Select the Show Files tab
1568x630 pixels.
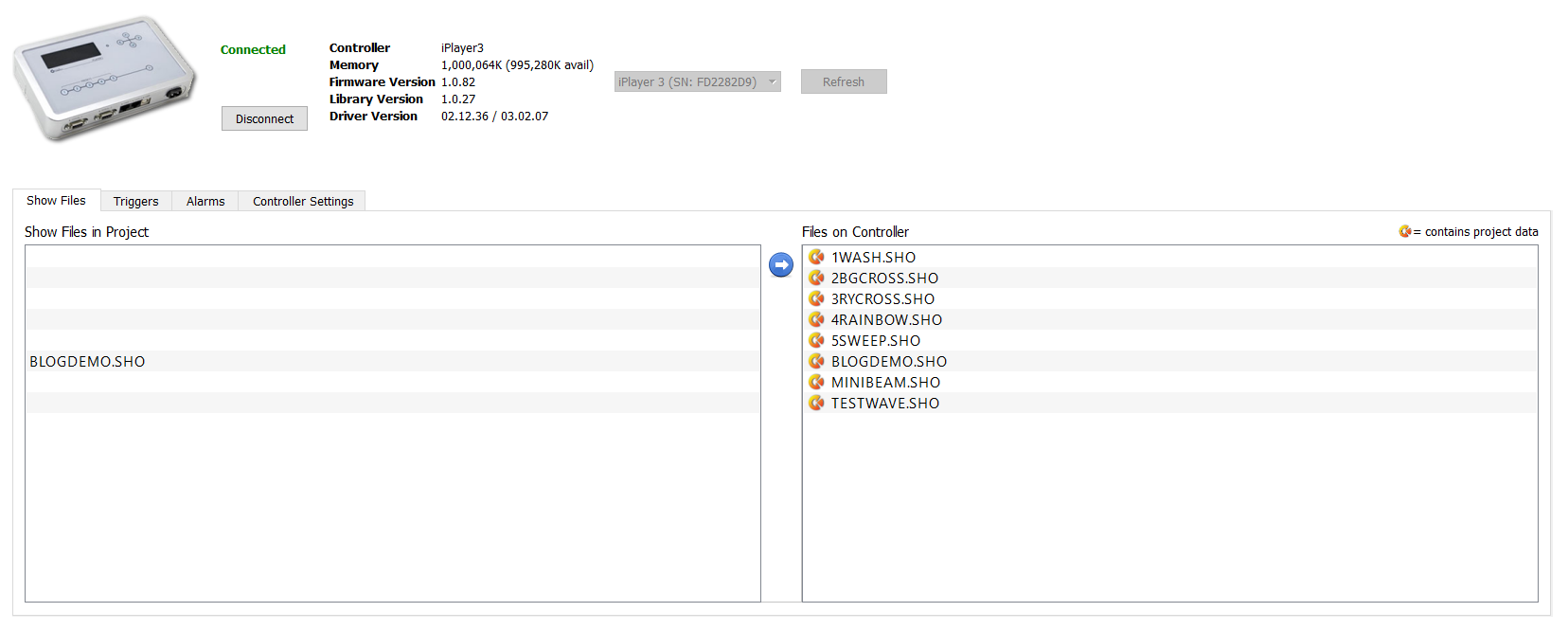pos(56,201)
